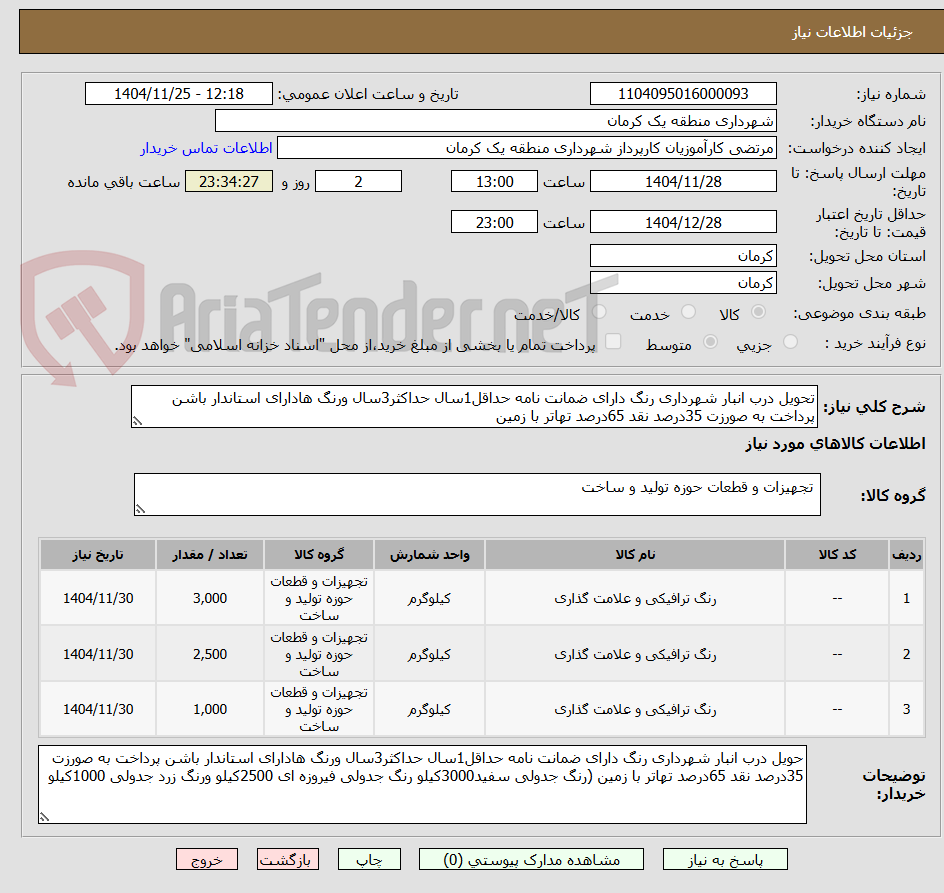
Task: Click the خروج exit button
Action: [206, 859]
